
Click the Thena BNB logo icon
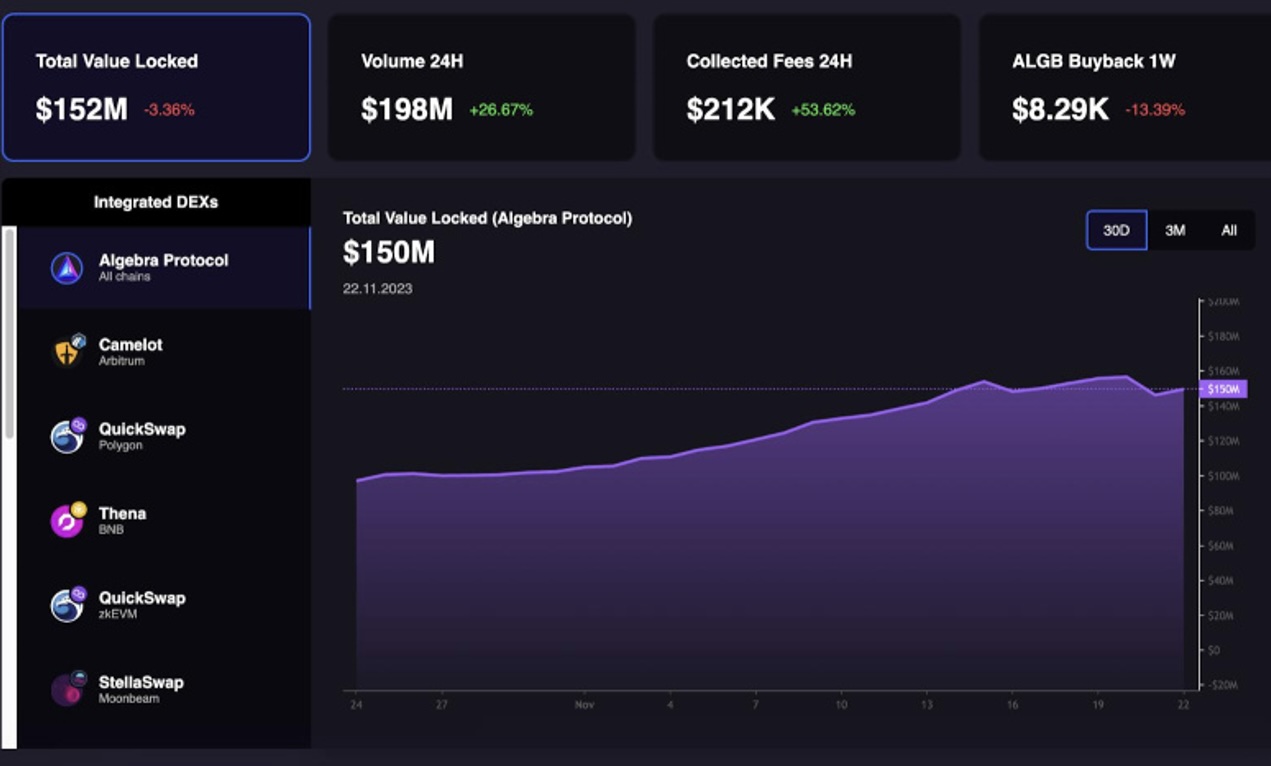[x=67, y=520]
